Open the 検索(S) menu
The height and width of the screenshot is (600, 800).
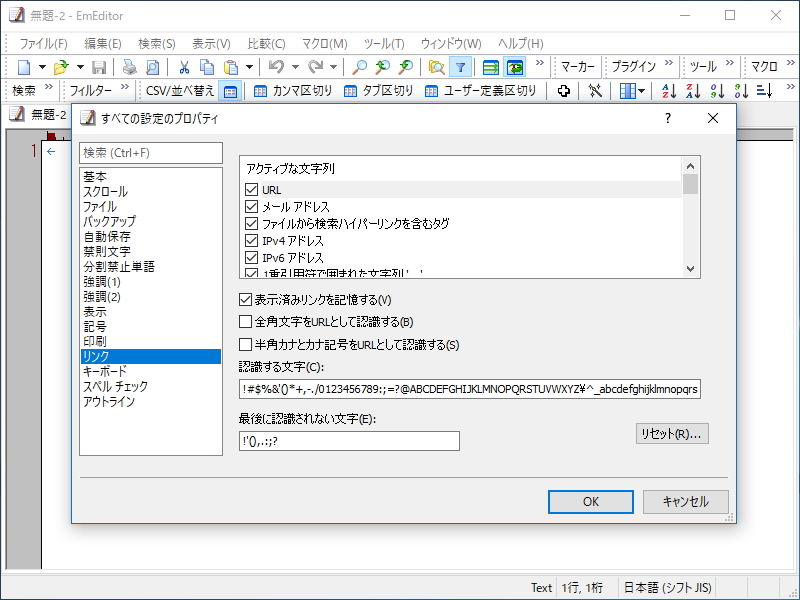(157, 44)
